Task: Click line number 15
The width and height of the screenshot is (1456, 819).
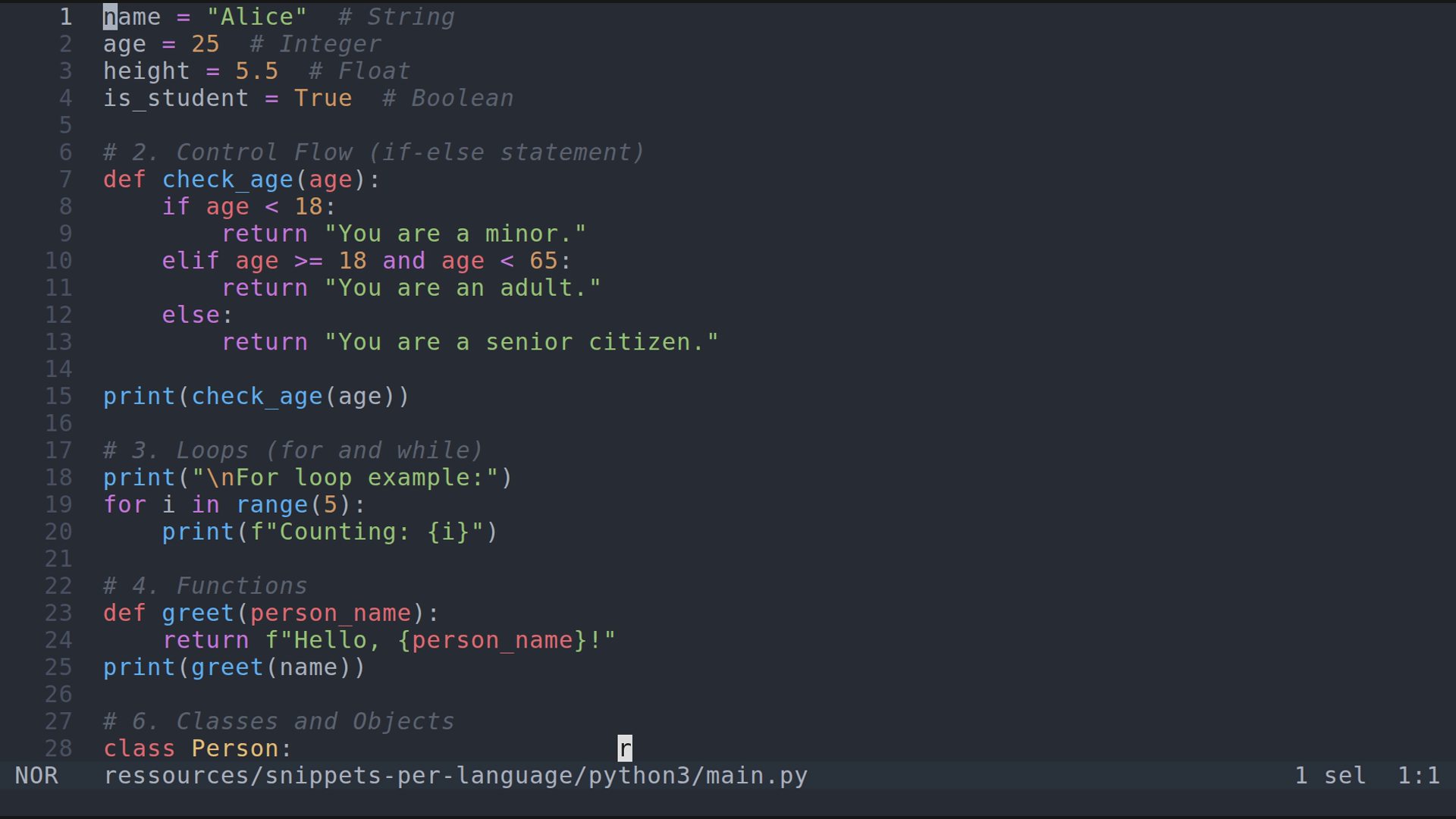Action: click(x=58, y=396)
